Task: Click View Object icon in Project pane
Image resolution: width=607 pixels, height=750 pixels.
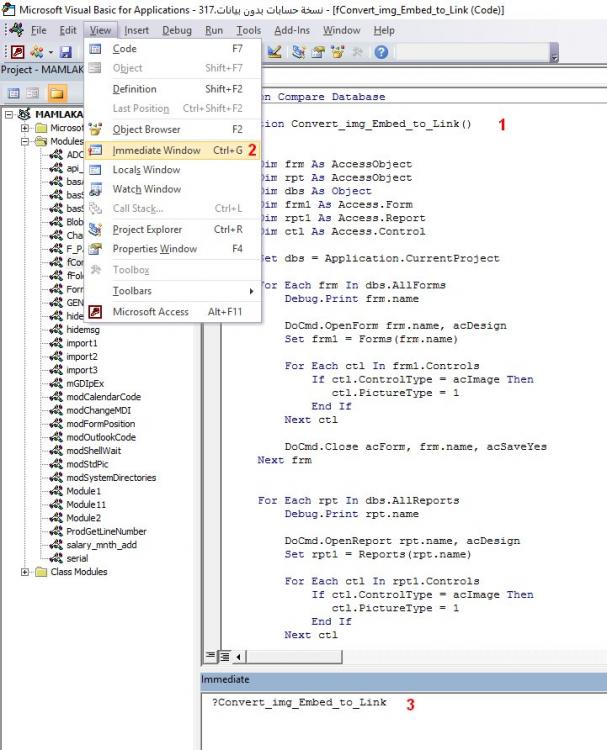Action: [x=33, y=93]
